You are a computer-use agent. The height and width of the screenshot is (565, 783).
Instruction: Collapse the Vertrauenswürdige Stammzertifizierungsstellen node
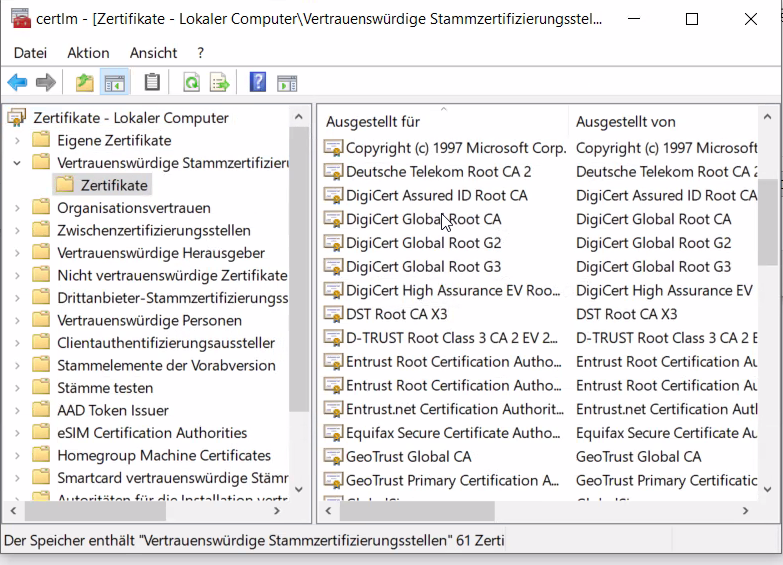pos(17,162)
